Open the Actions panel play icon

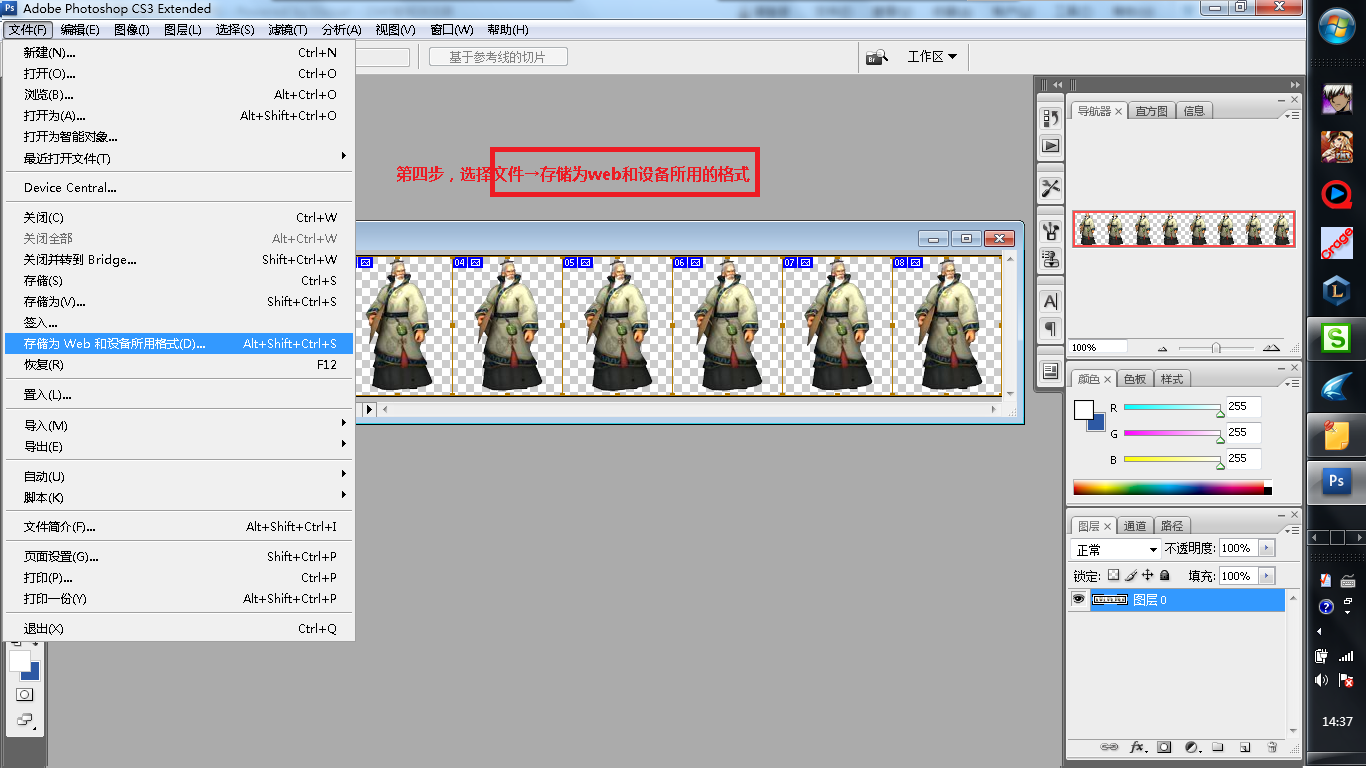(x=1051, y=145)
